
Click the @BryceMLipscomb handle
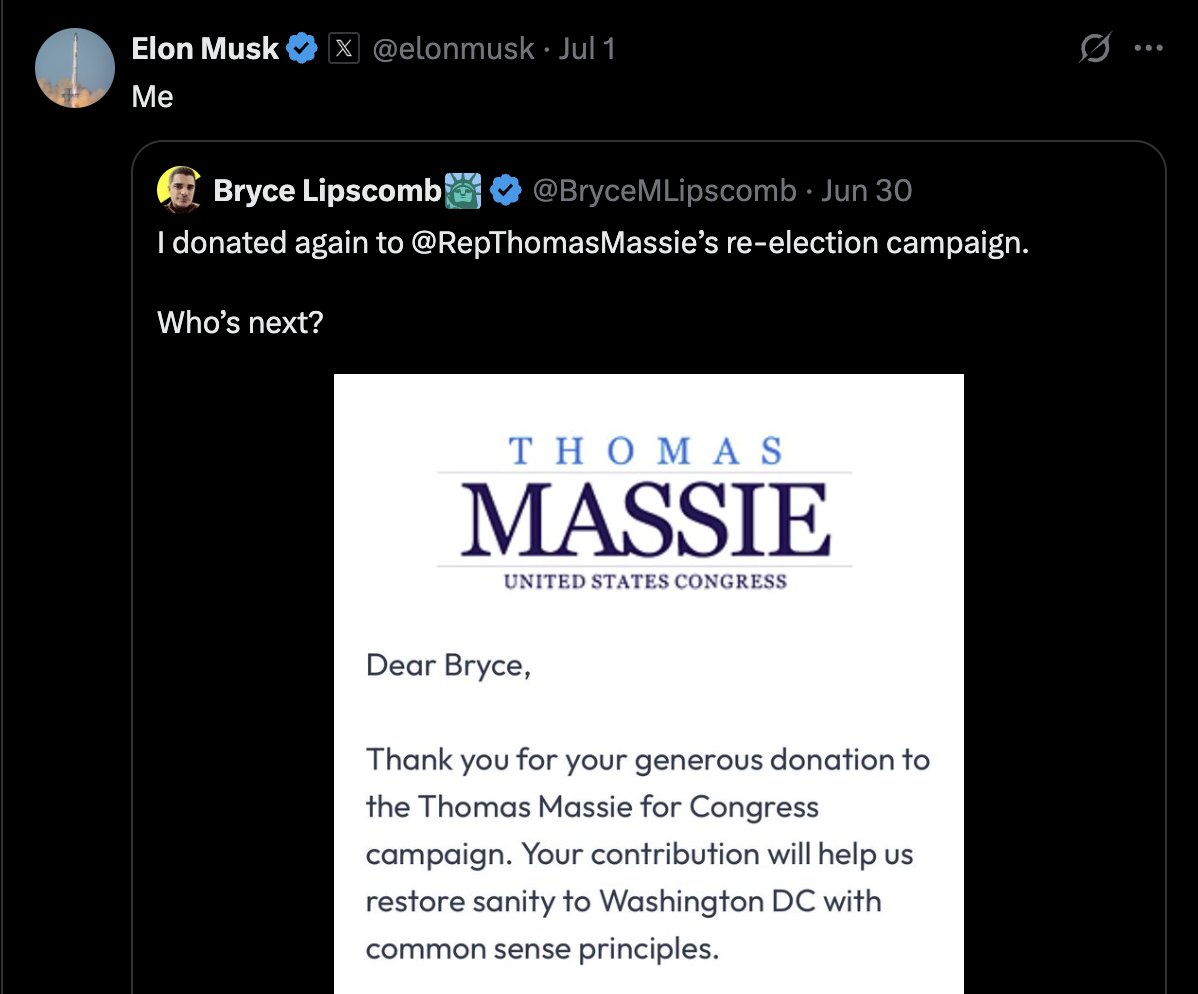[664, 190]
